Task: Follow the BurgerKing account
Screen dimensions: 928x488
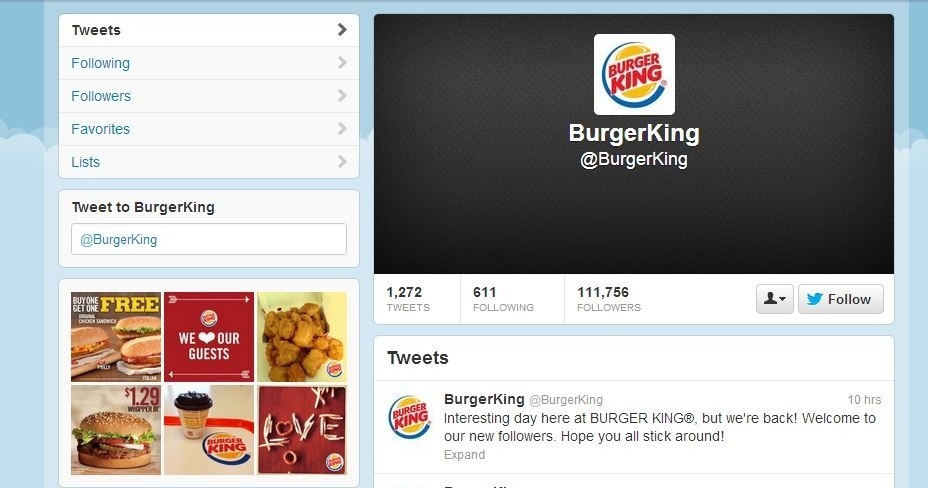Action: coord(840,299)
